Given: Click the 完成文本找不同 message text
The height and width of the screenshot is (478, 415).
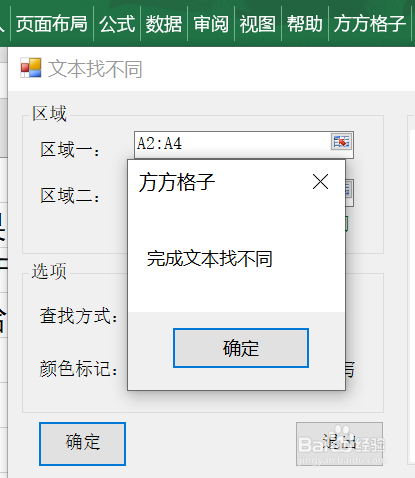Looking at the screenshot, I should 210,259.
